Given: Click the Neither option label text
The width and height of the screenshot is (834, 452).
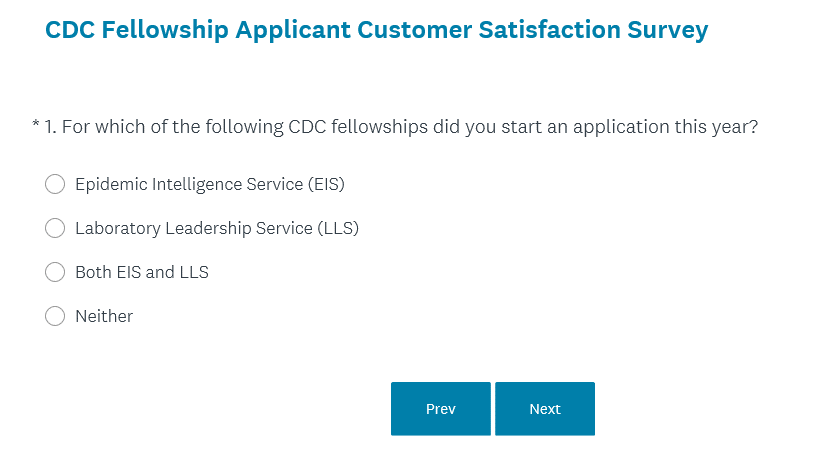Looking at the screenshot, I should (x=104, y=316).
